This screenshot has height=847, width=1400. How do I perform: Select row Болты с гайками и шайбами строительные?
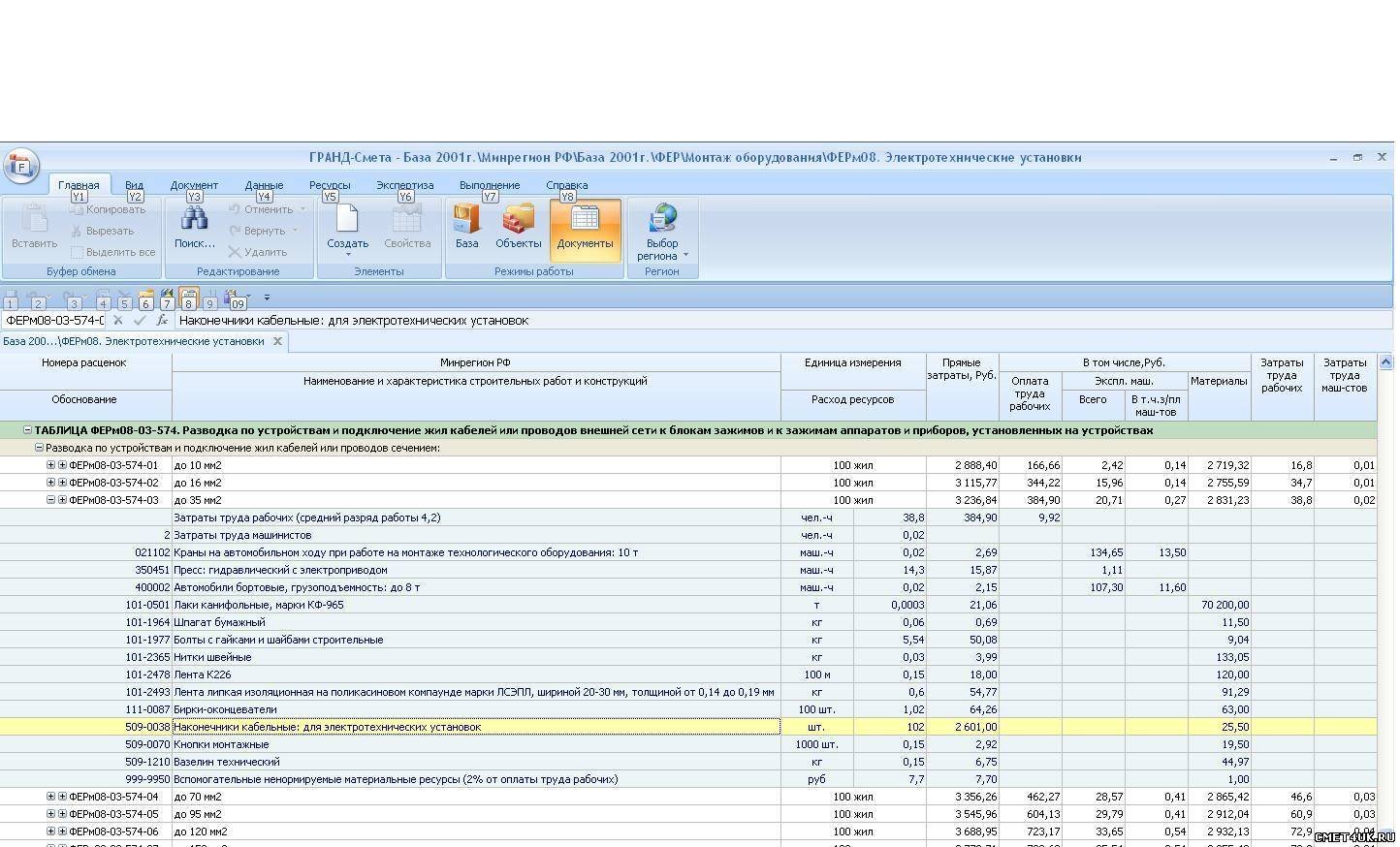(x=688, y=640)
